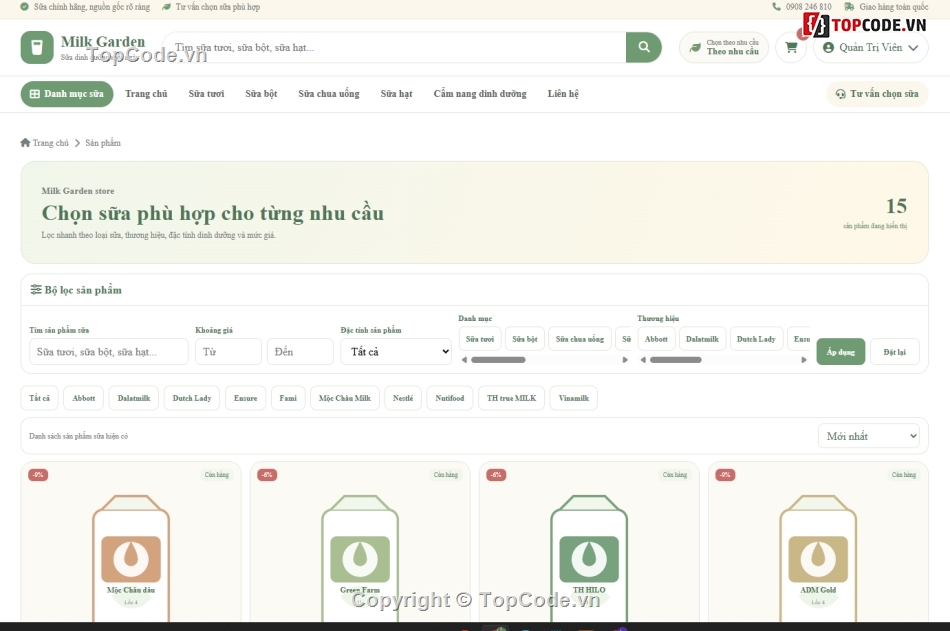
Task: Click Tư vấn chọn sữa button
Action: (x=877, y=94)
